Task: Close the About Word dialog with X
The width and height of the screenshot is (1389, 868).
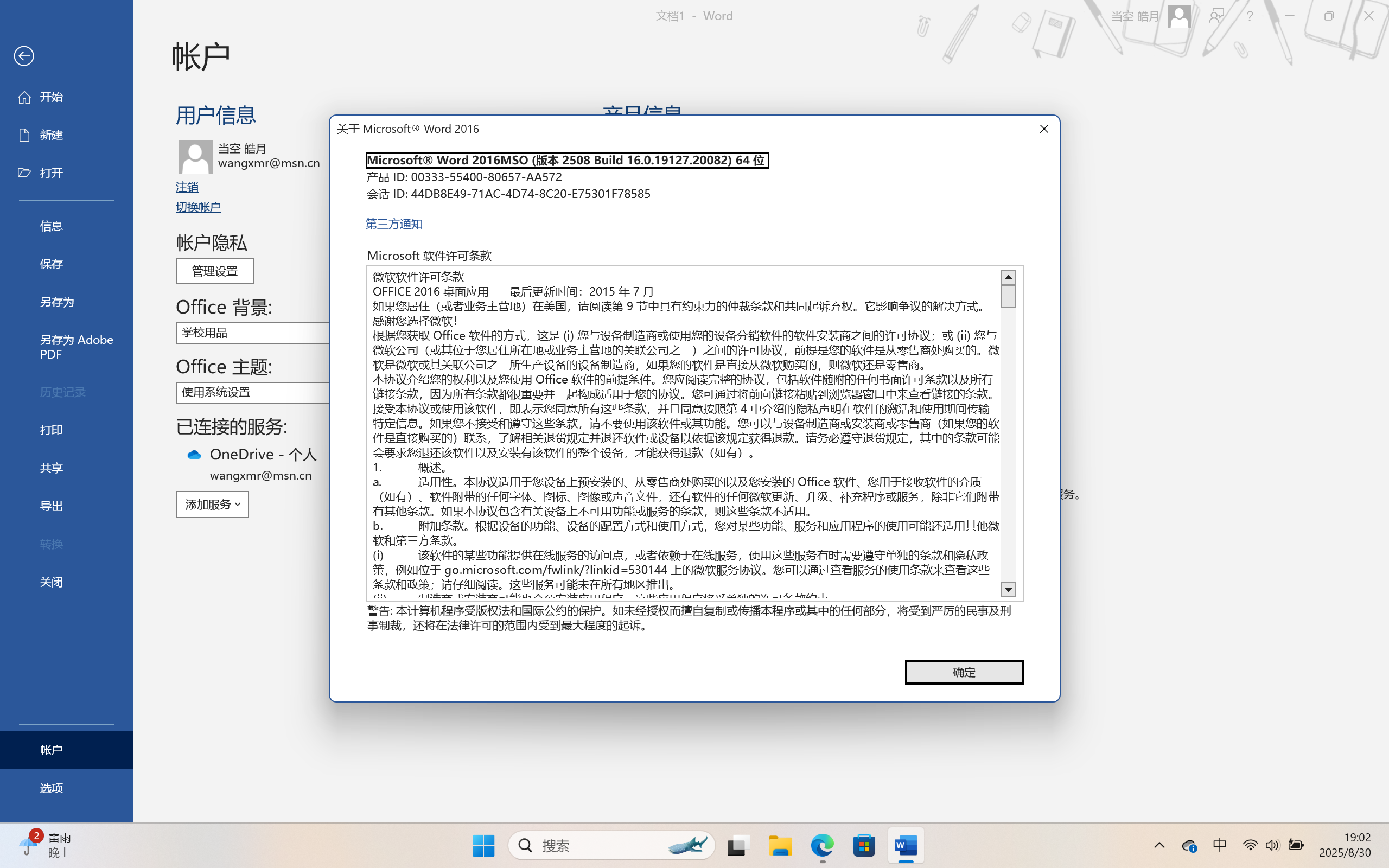Action: [1043, 129]
